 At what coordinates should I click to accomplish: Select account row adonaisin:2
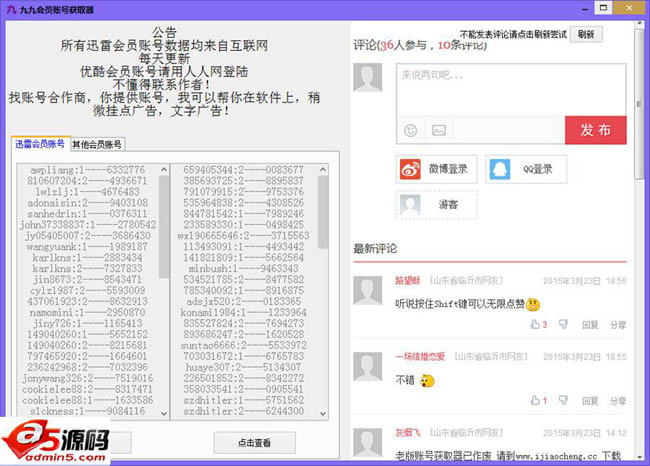click(87, 203)
